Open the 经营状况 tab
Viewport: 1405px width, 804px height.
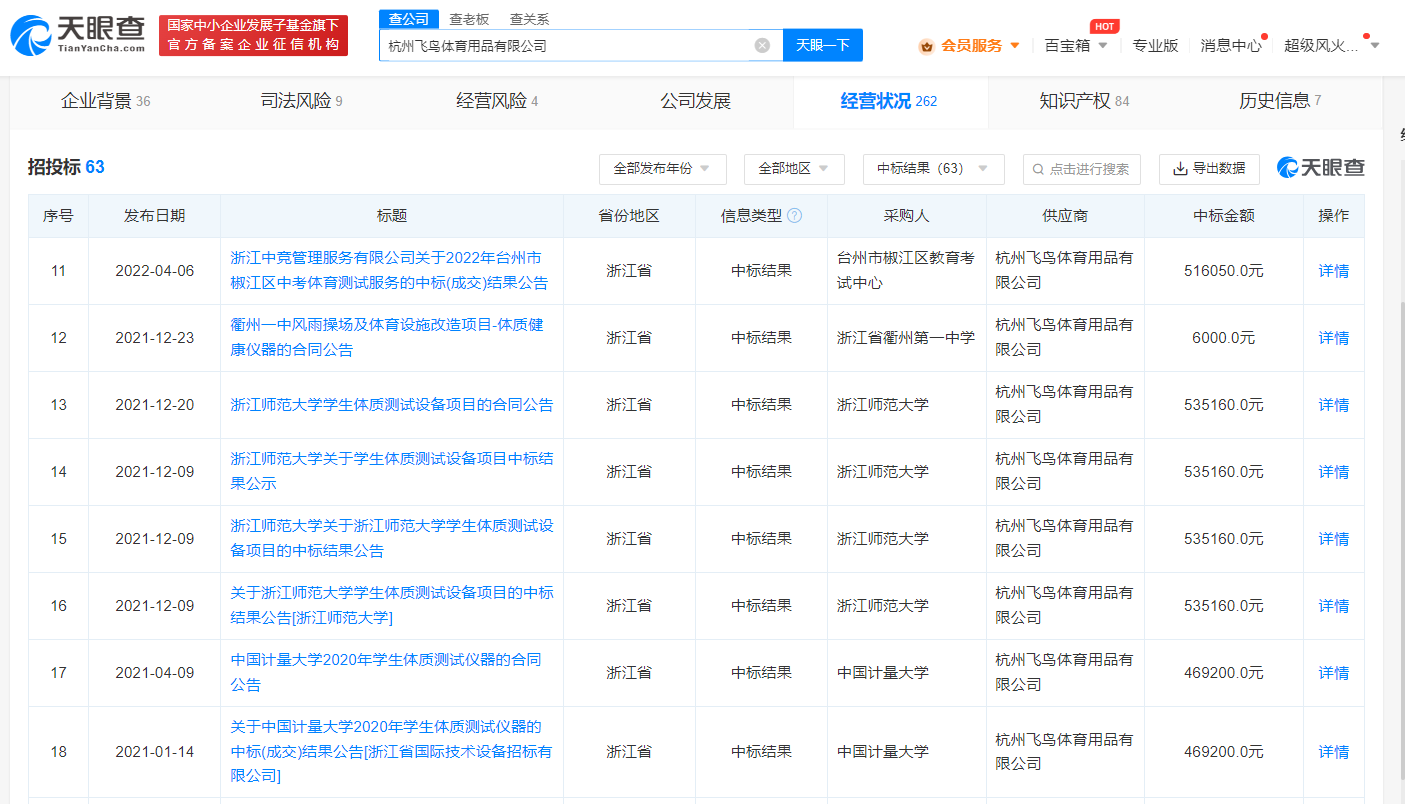tap(889, 101)
